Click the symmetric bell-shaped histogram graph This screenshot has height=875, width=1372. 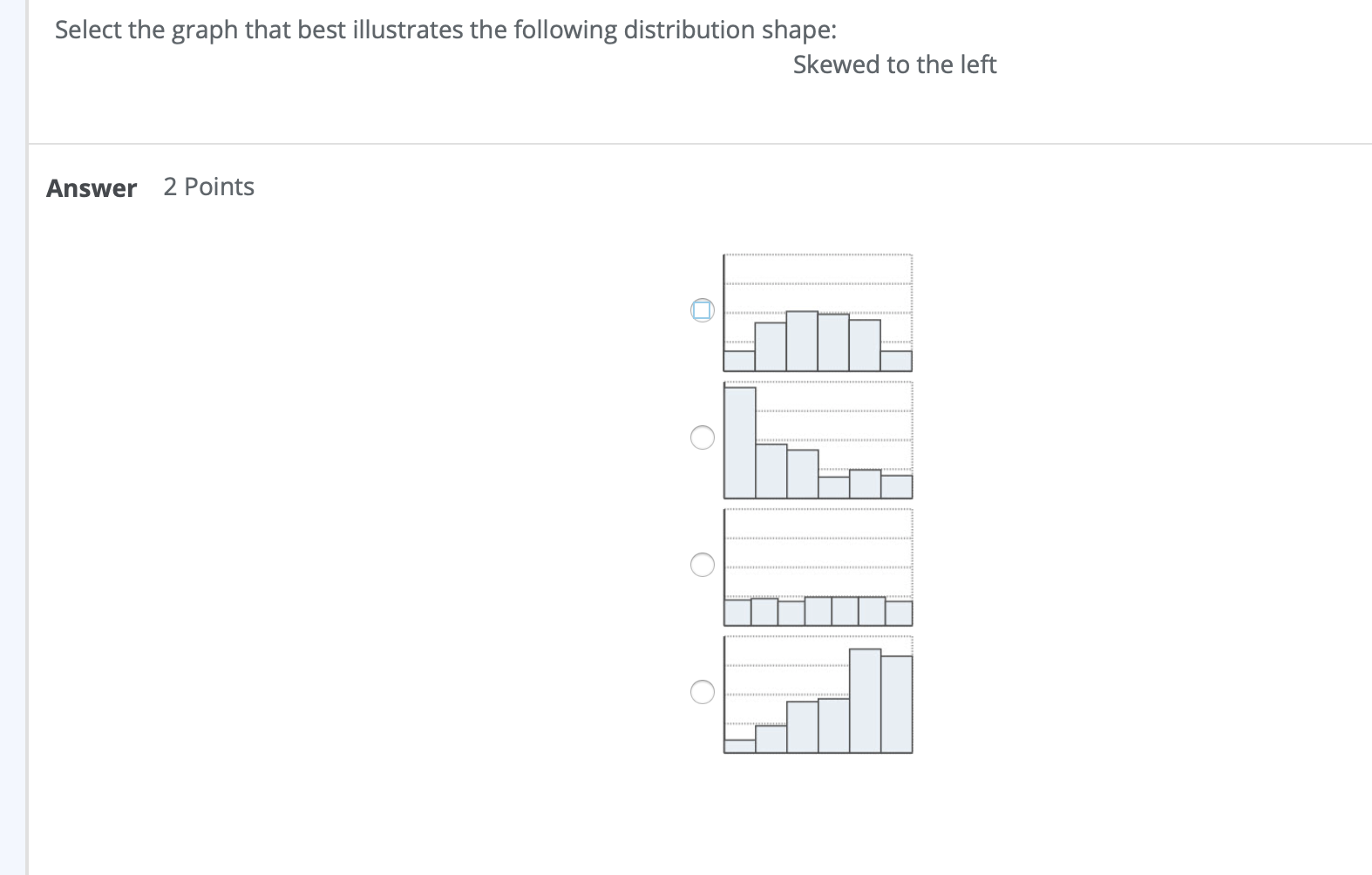818,313
